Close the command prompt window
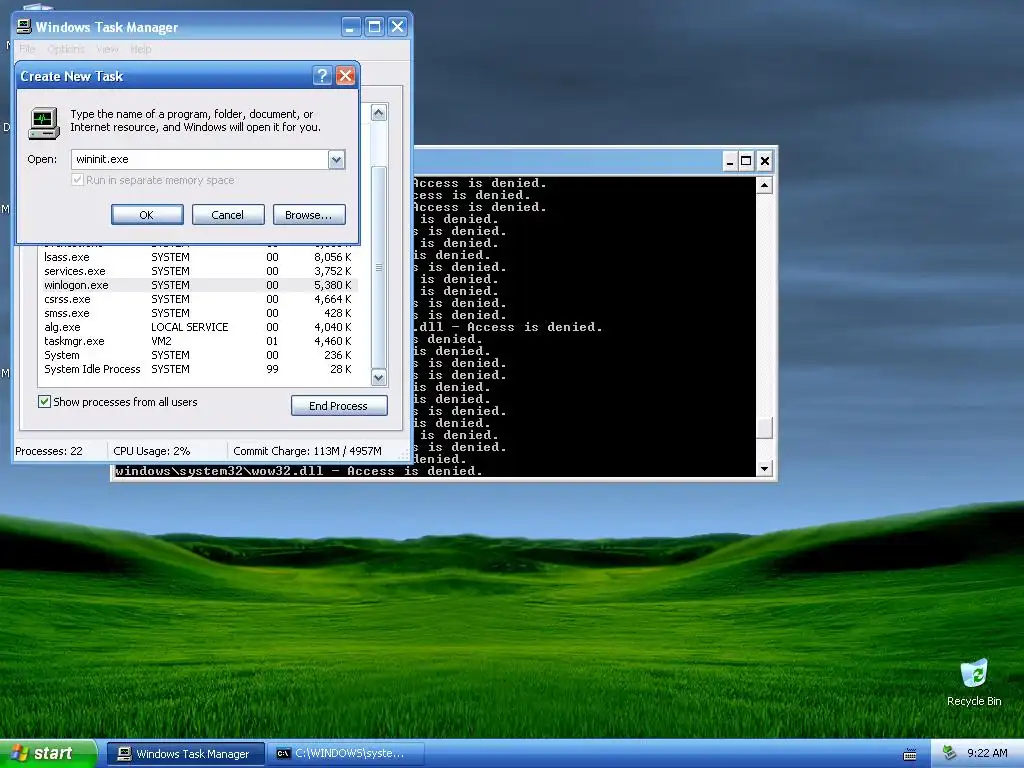Viewport: 1024px width, 768px height. point(765,161)
